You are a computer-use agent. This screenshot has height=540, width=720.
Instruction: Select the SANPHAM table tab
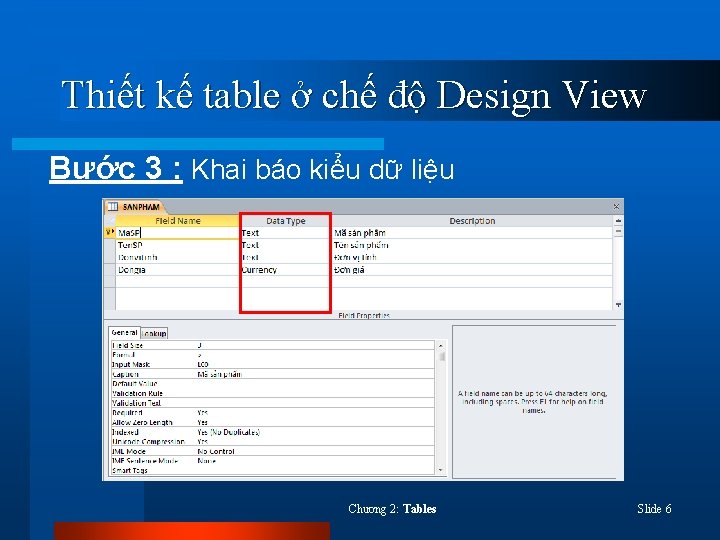(x=135, y=207)
